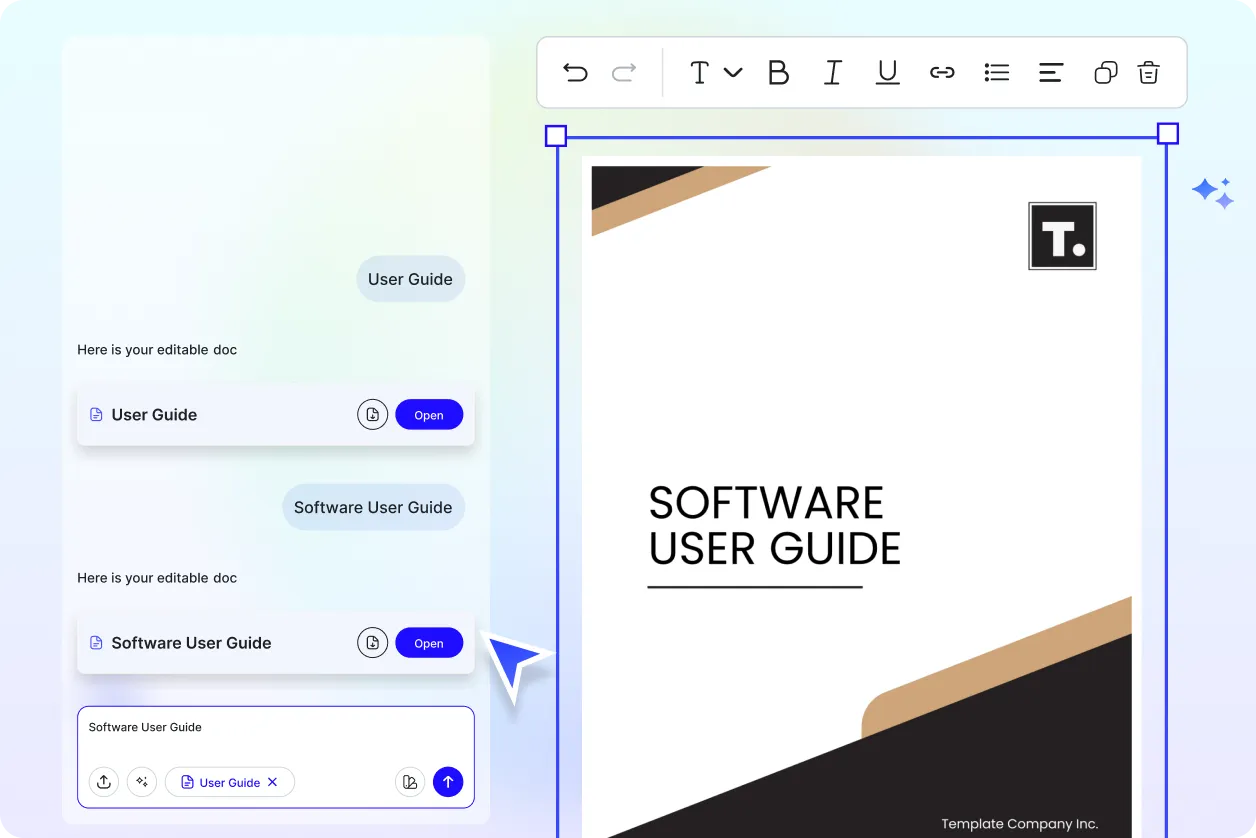Click the SOFTWARE USER GUIDE title on the page

[775, 526]
